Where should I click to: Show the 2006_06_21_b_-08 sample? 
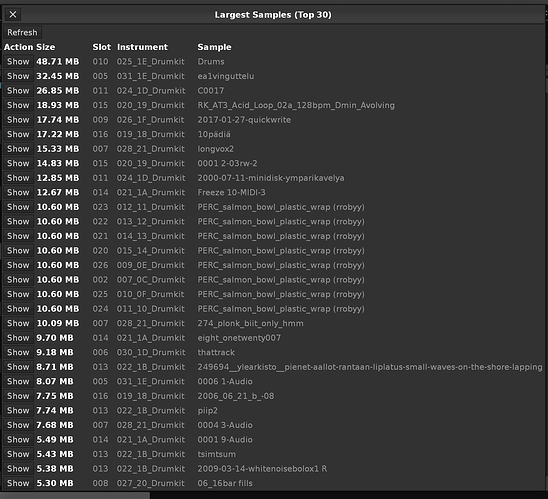point(19,396)
